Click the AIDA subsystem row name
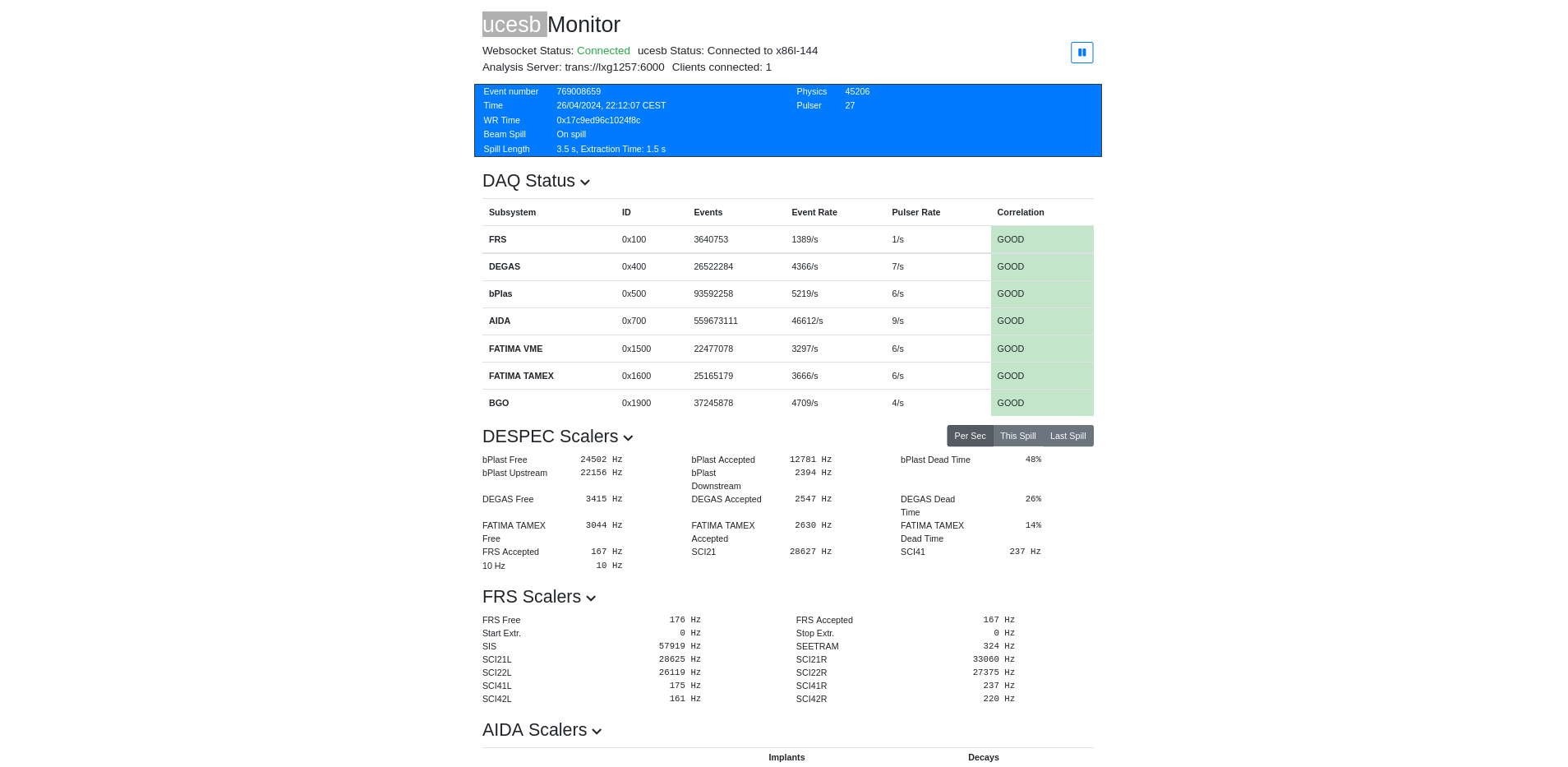 [x=500, y=321]
